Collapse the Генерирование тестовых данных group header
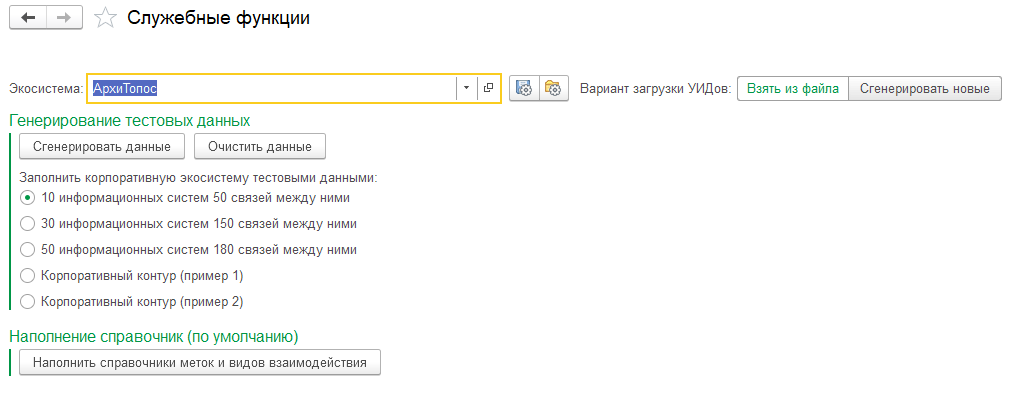This screenshot has height=394, width=1012. click(x=130, y=121)
